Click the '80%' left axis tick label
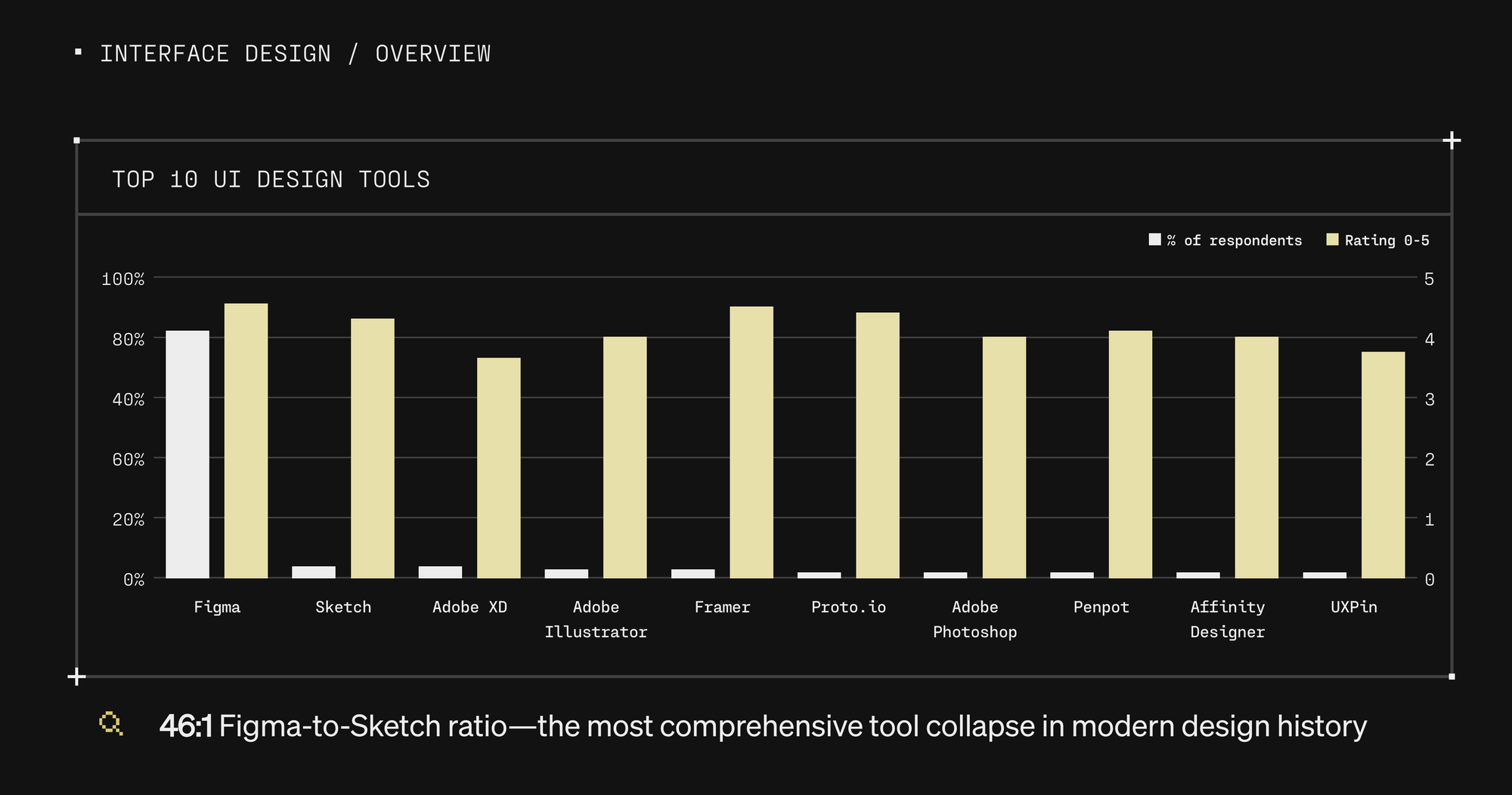Viewport: 1512px width, 795px height. tap(128, 339)
